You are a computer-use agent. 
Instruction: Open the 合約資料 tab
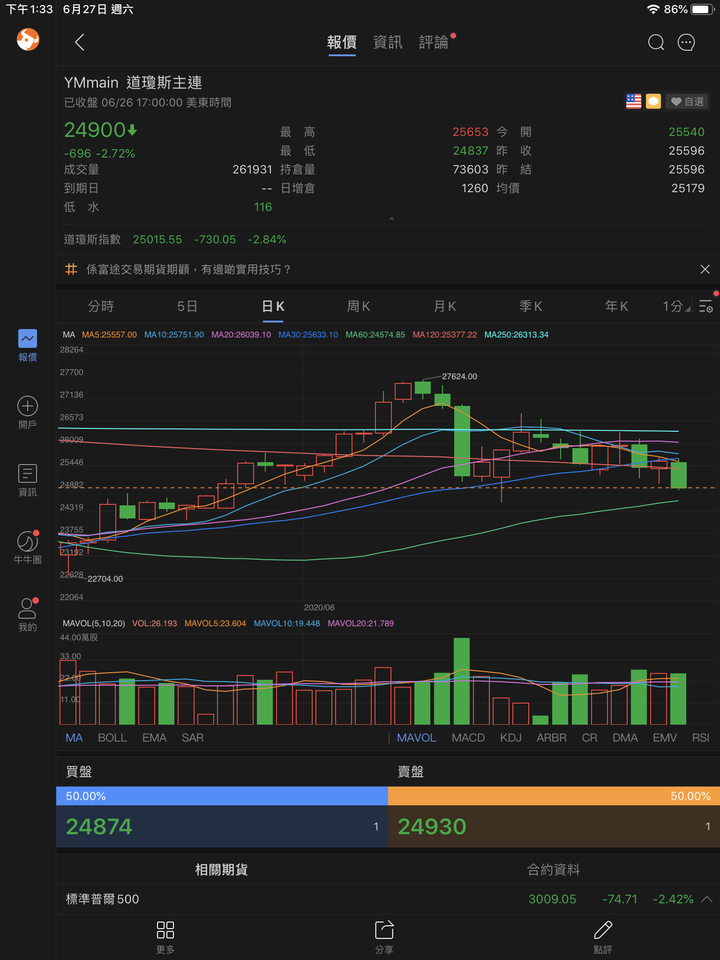[x=553, y=869]
